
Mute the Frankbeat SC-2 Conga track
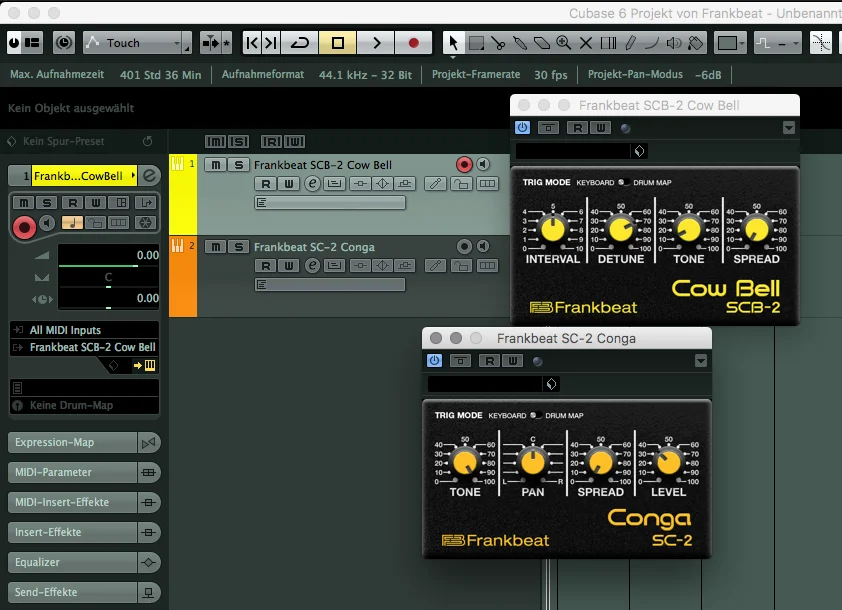pos(216,247)
